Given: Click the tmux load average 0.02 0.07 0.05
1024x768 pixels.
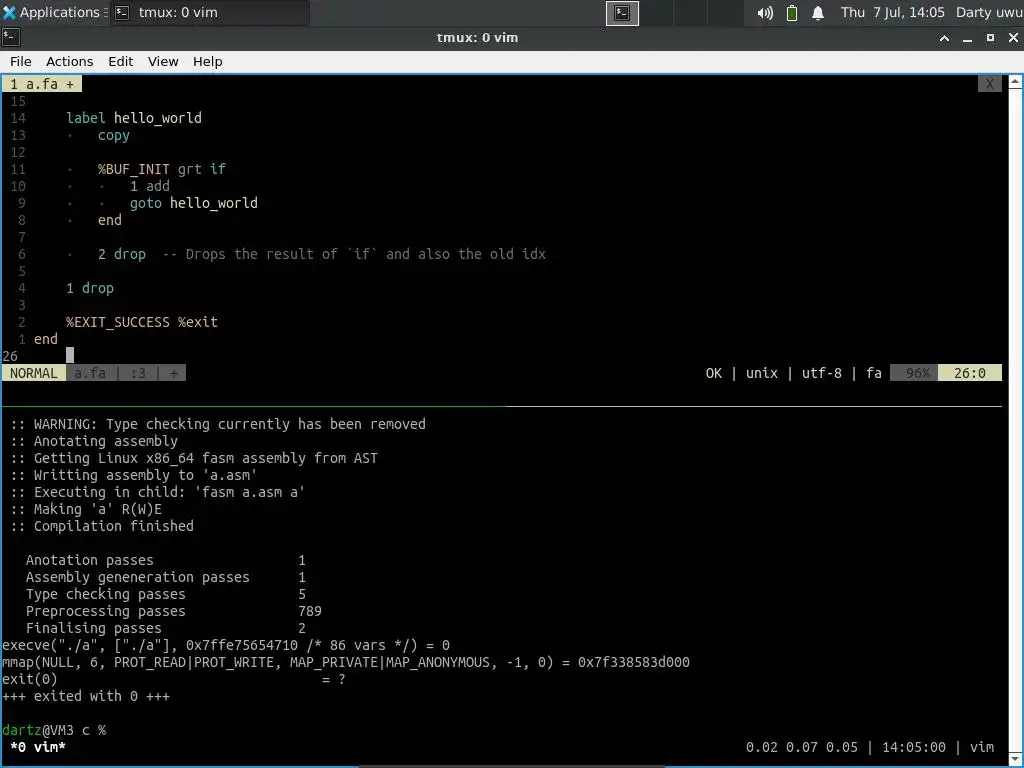Looking at the screenshot, I should [x=801, y=747].
